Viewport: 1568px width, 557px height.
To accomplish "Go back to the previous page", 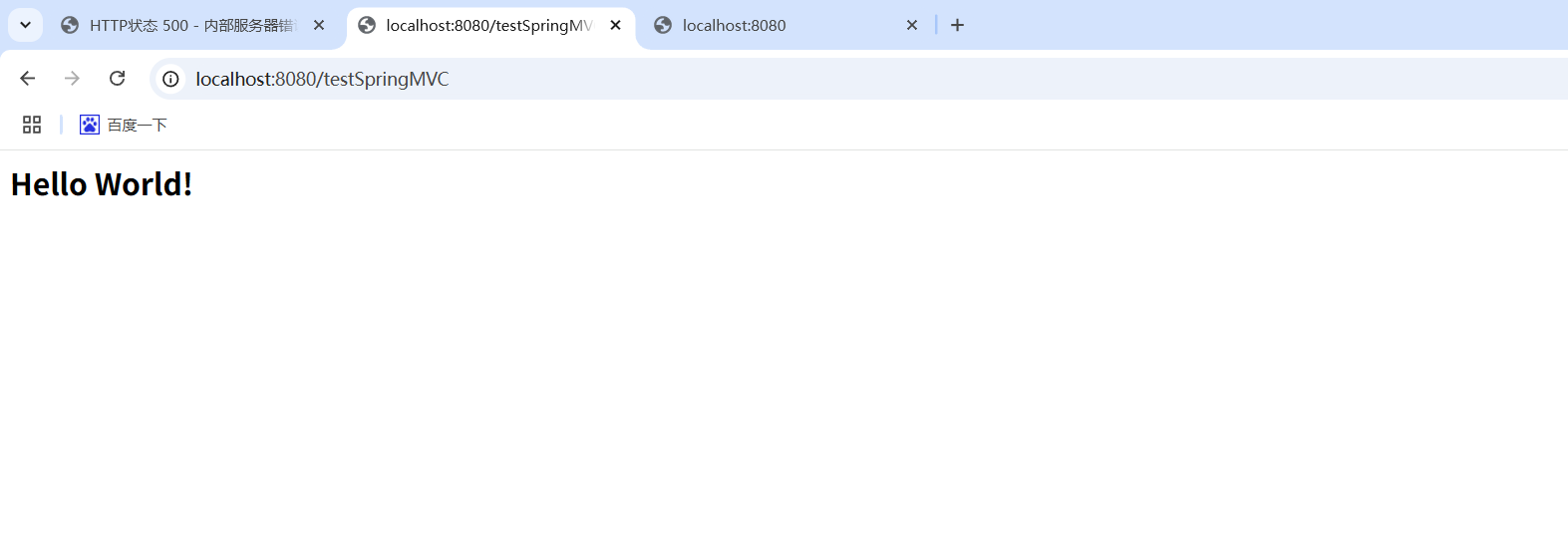I will 28,79.
